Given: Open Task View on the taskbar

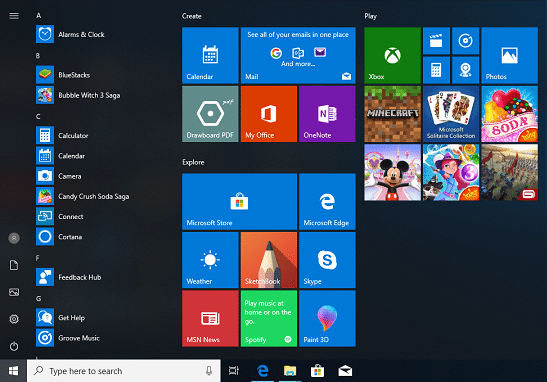Looking at the screenshot, I should [234, 371].
